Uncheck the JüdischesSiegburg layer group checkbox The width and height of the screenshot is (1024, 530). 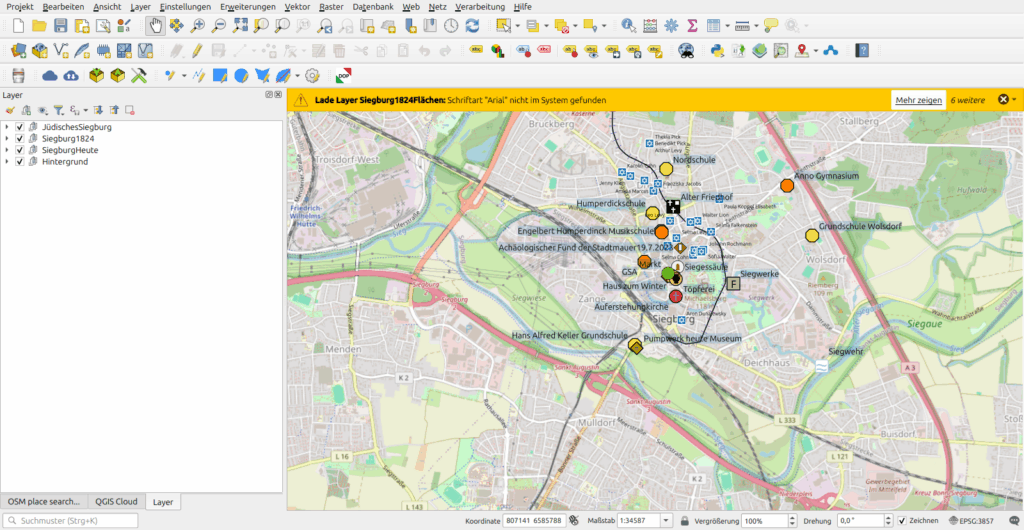(x=20, y=127)
